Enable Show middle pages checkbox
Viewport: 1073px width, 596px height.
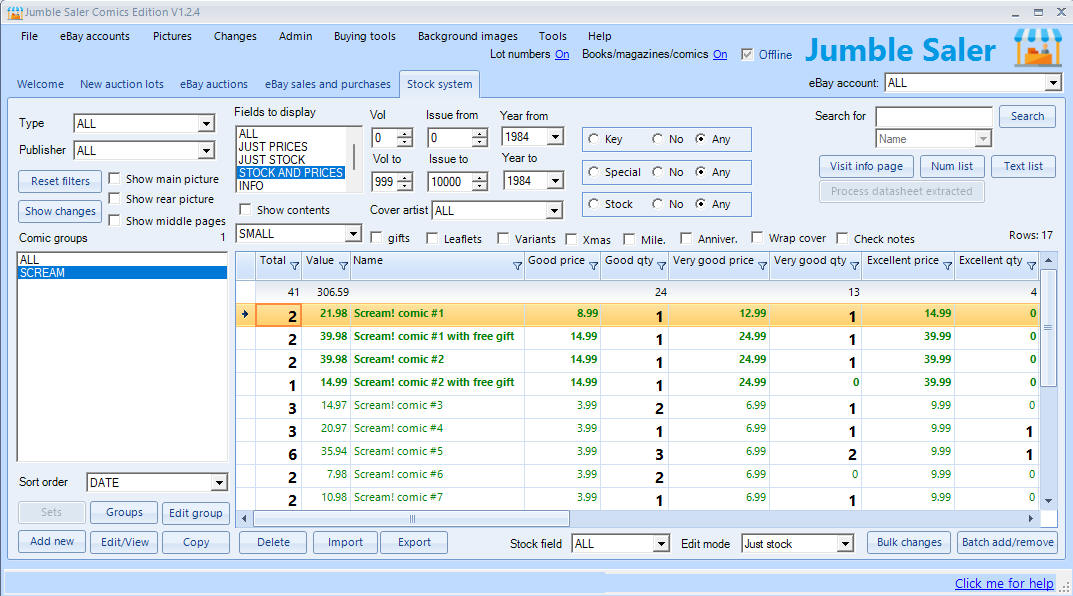coord(114,220)
